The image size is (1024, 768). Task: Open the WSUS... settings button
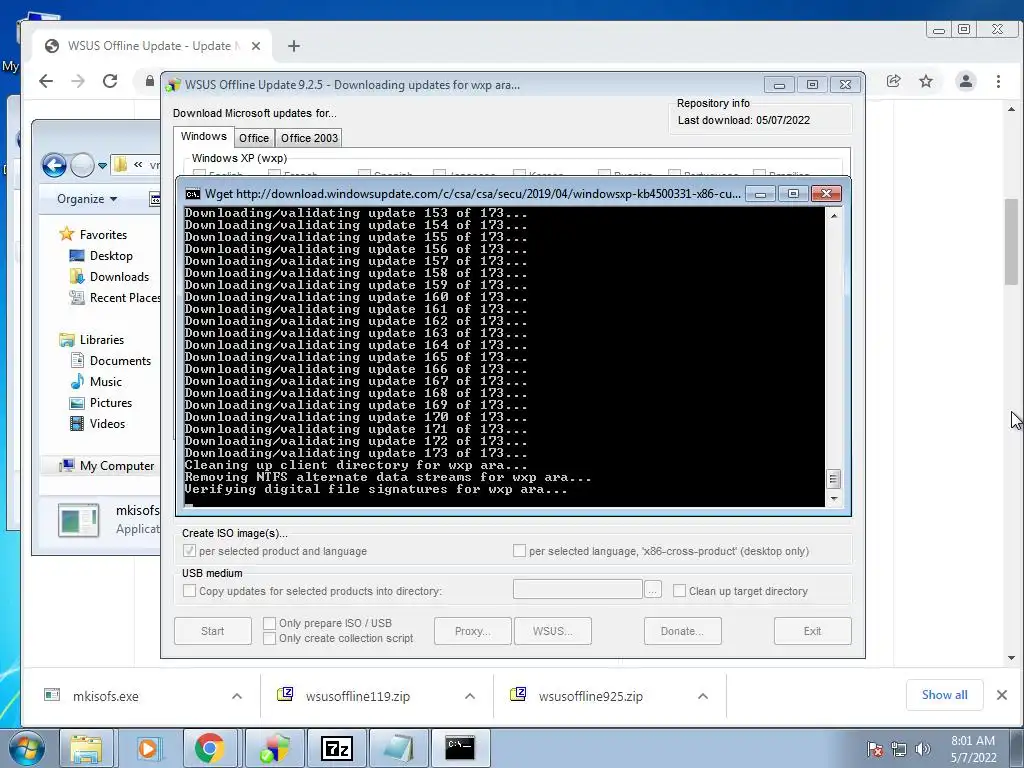[552, 631]
